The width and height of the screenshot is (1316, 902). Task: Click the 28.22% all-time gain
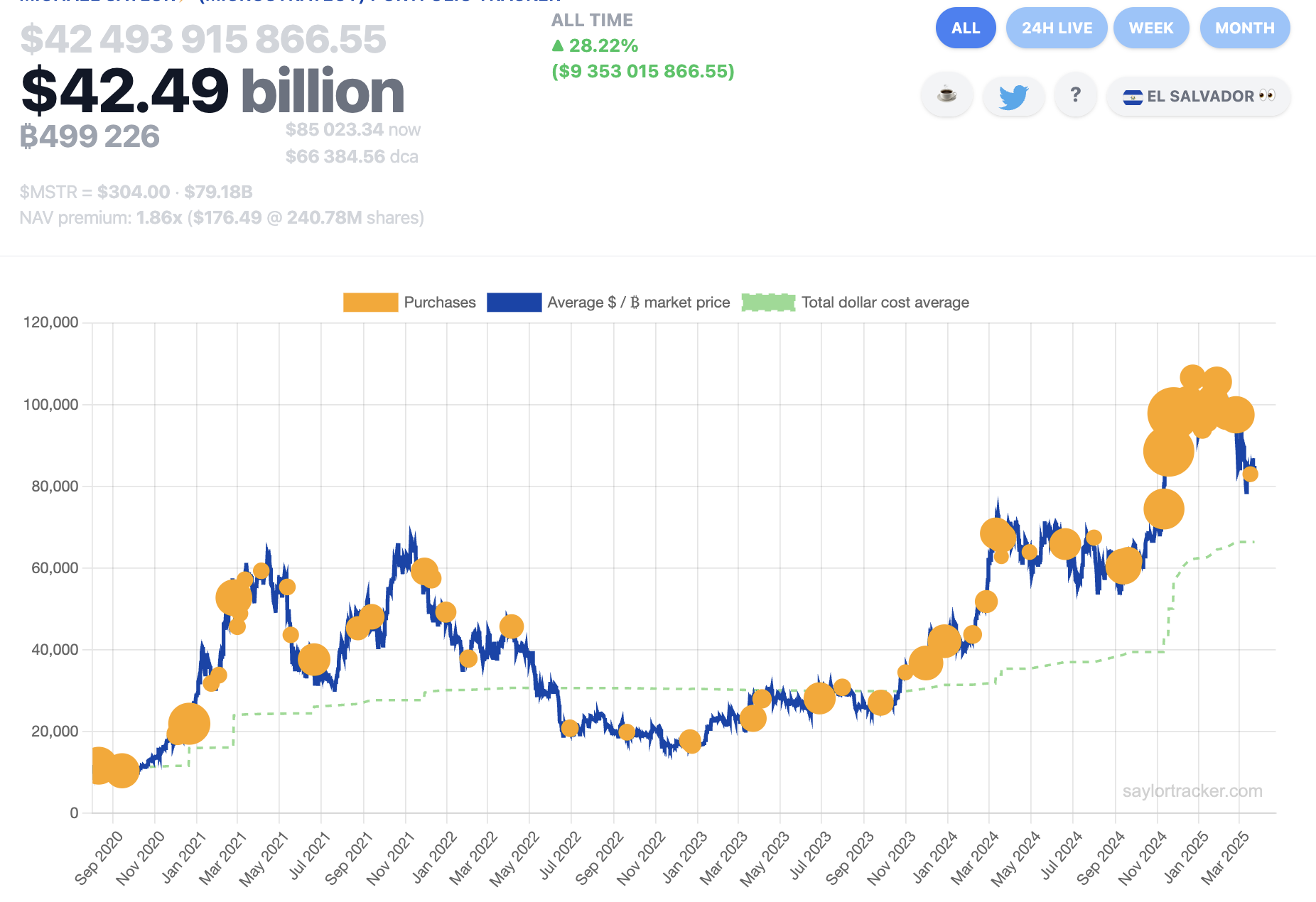(595, 45)
